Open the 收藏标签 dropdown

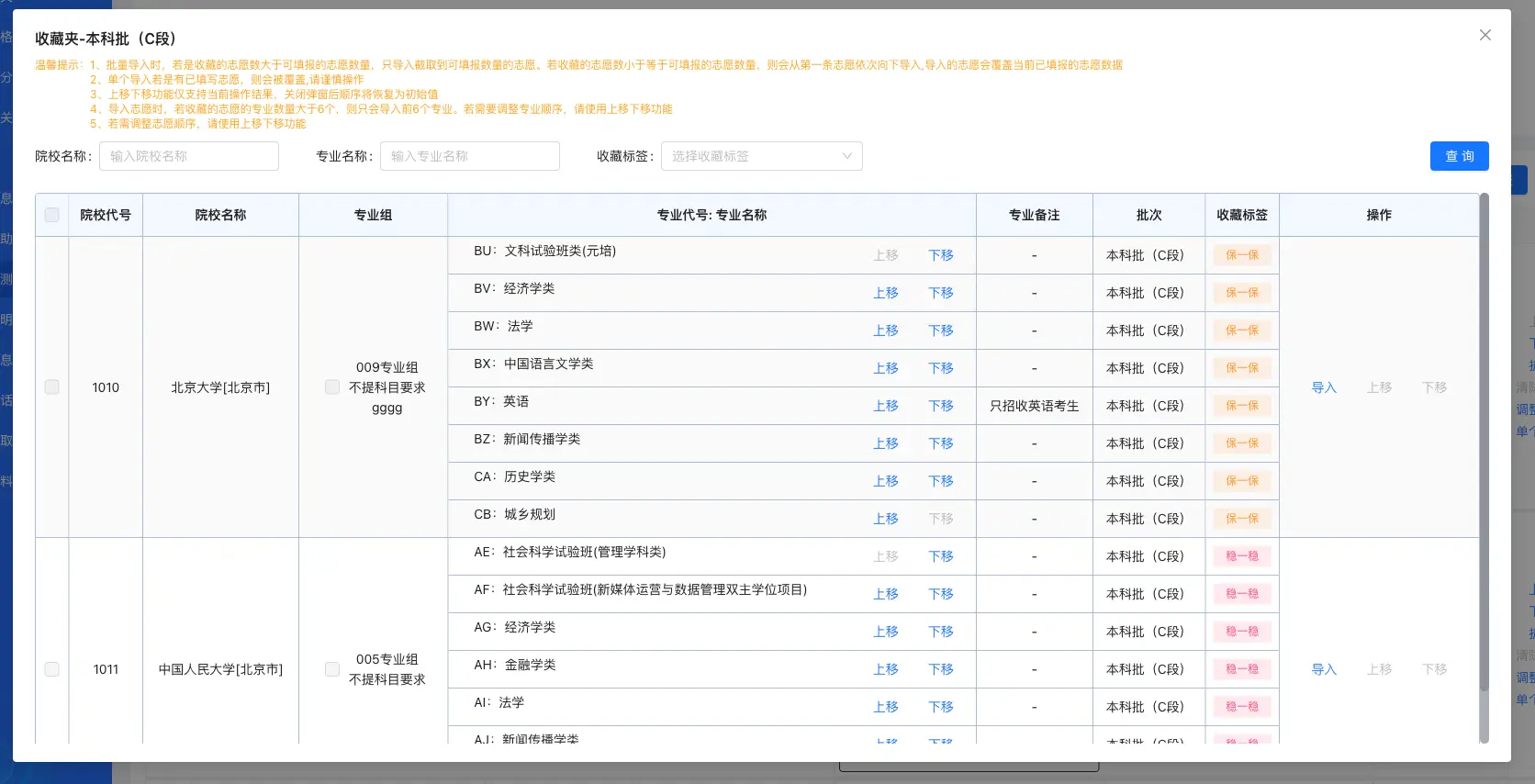point(761,156)
